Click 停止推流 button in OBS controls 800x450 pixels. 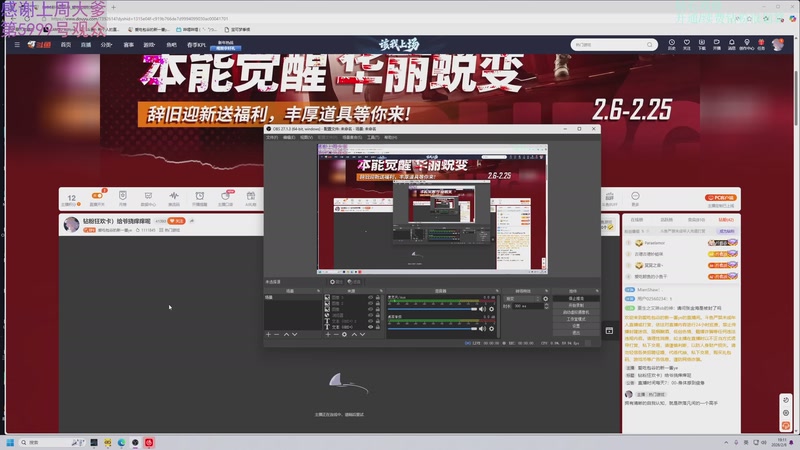(576, 298)
